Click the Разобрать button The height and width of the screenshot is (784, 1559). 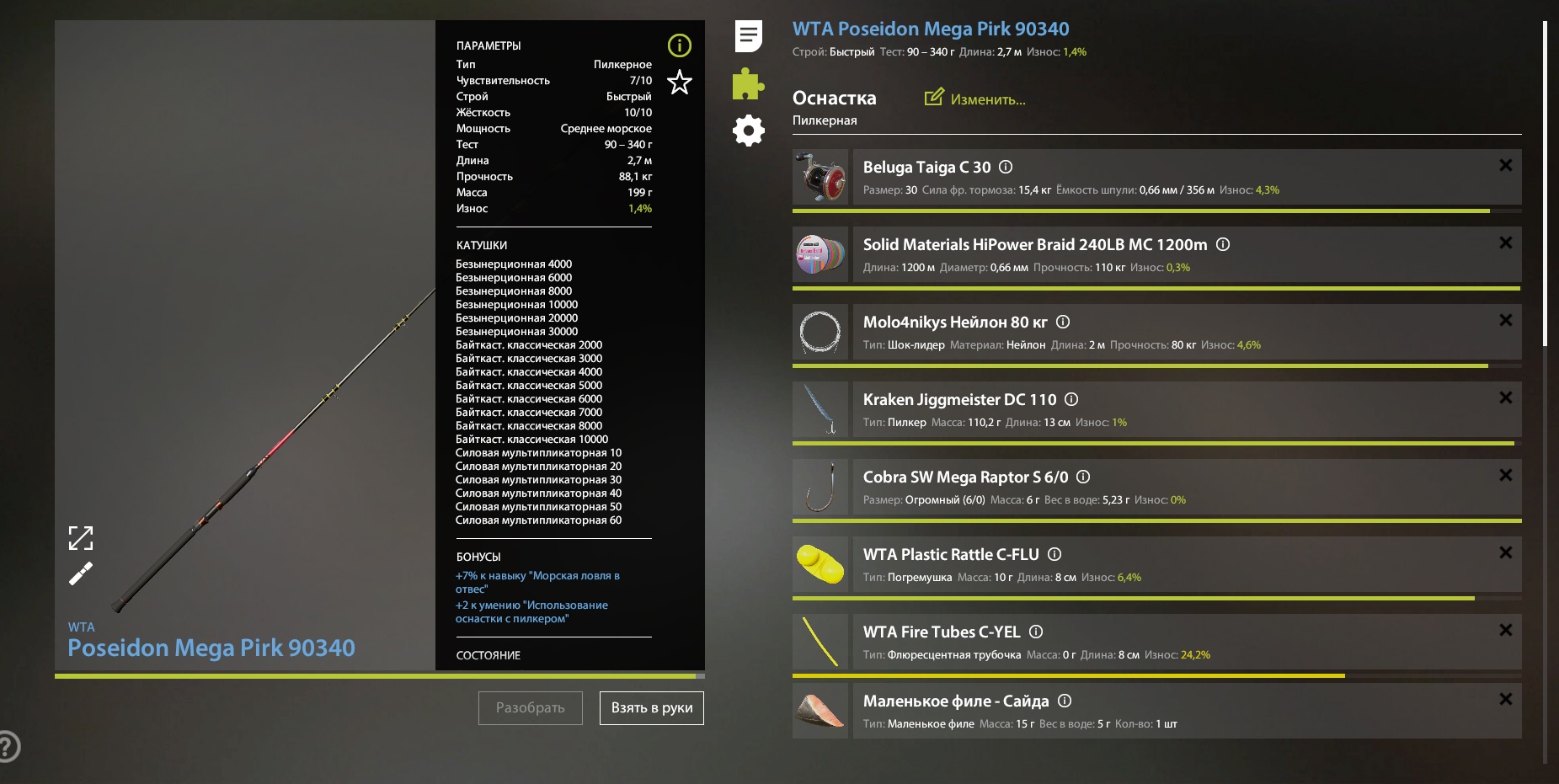[531, 708]
